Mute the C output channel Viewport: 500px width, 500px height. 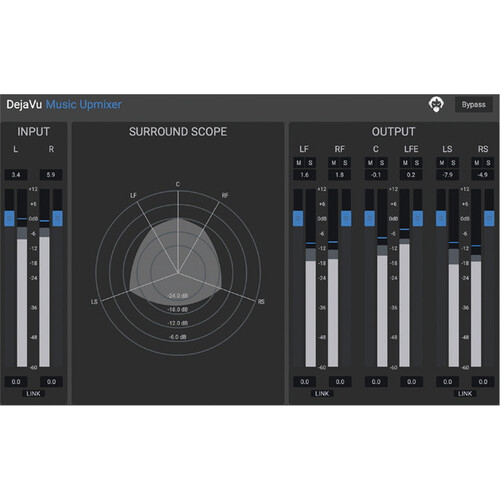pos(370,163)
